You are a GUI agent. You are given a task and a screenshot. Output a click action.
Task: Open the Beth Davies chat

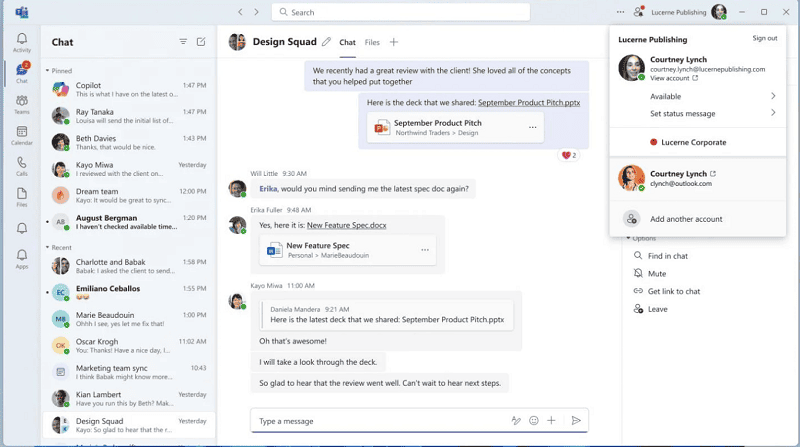pos(129,142)
